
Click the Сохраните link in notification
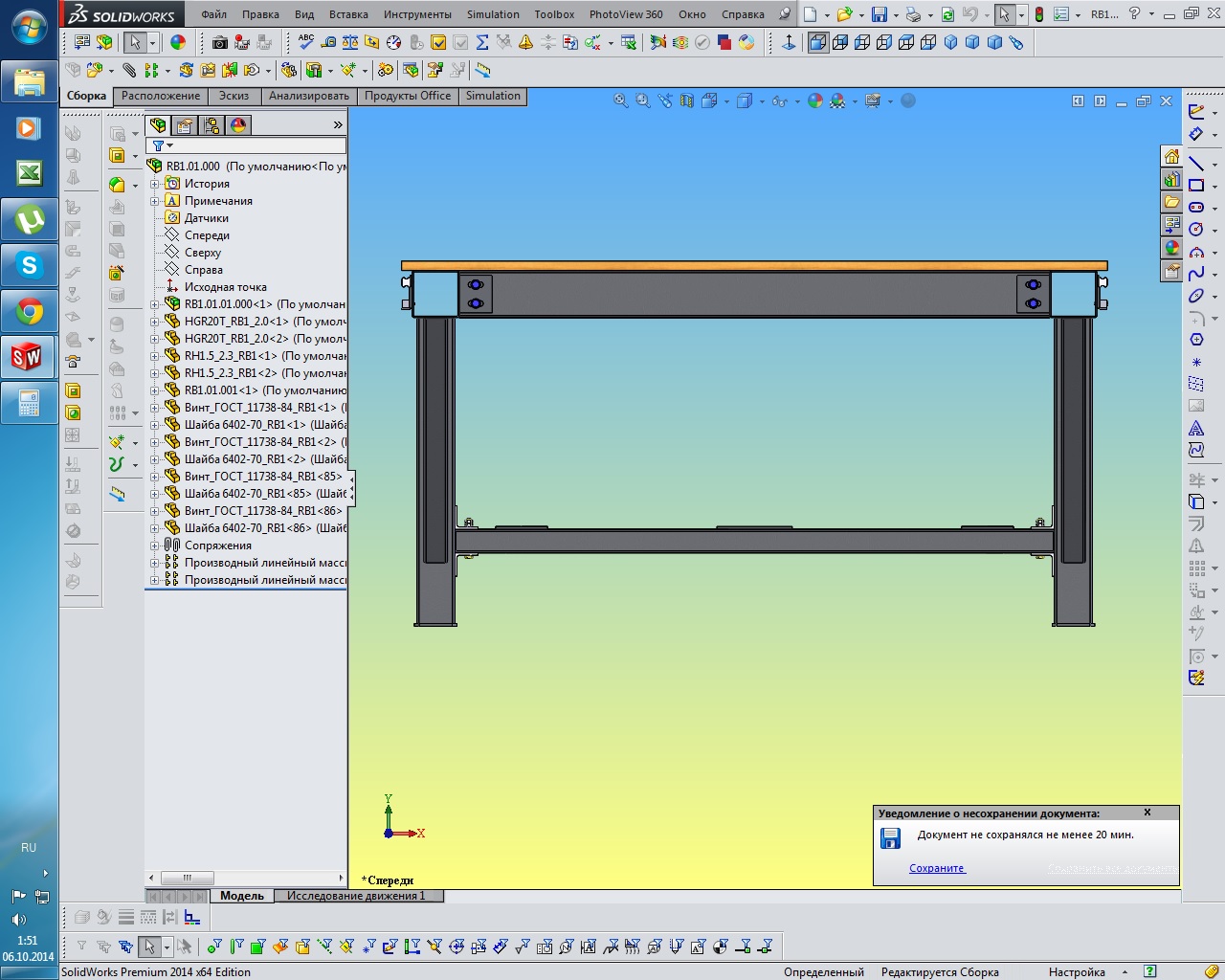coord(936,868)
